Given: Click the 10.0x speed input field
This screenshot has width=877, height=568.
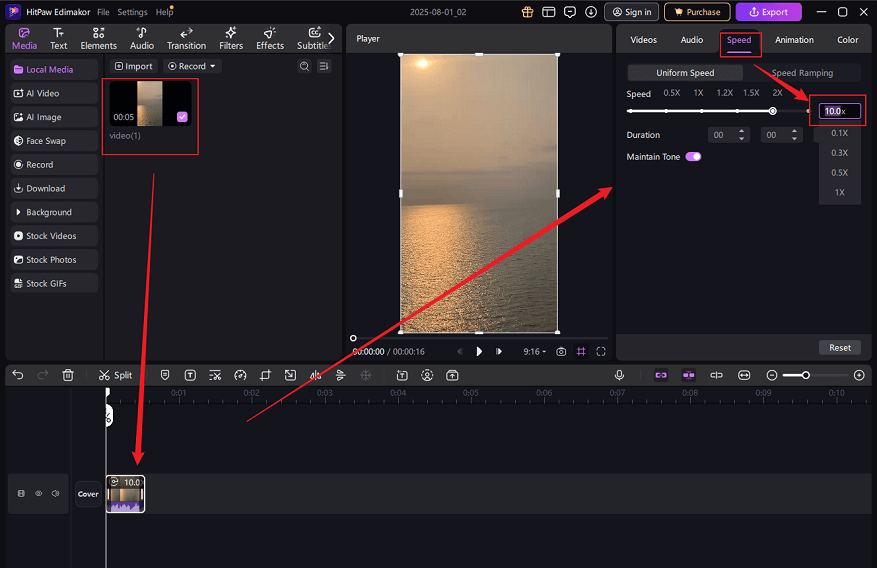Looking at the screenshot, I should [840, 111].
